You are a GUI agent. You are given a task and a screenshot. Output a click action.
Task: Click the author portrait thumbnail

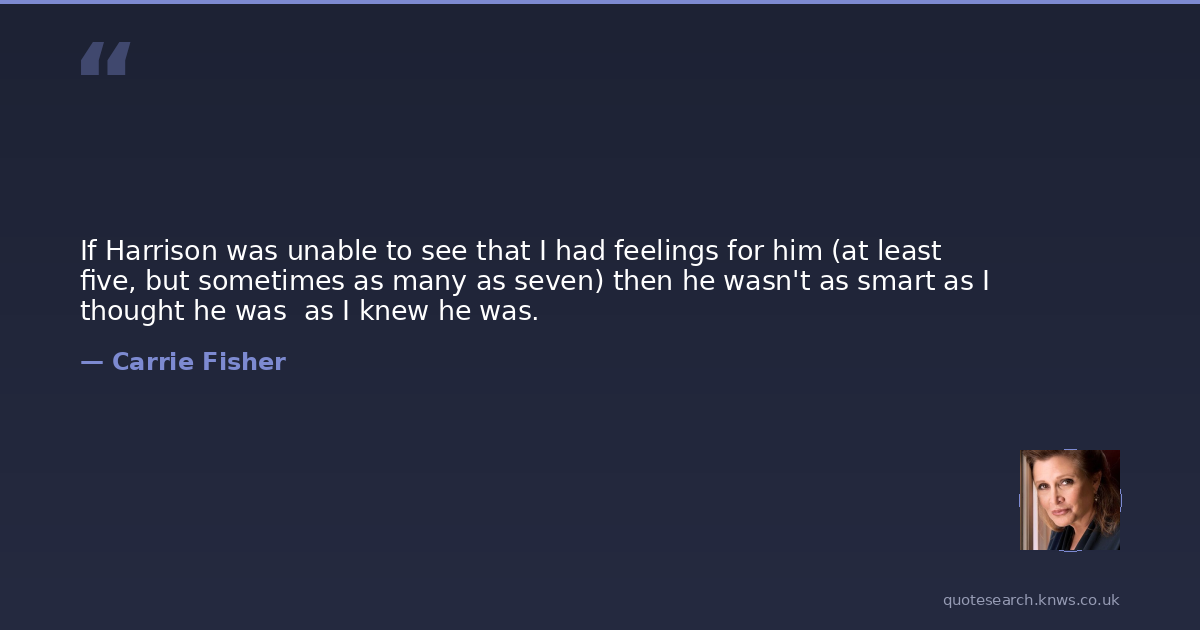coord(1069,500)
